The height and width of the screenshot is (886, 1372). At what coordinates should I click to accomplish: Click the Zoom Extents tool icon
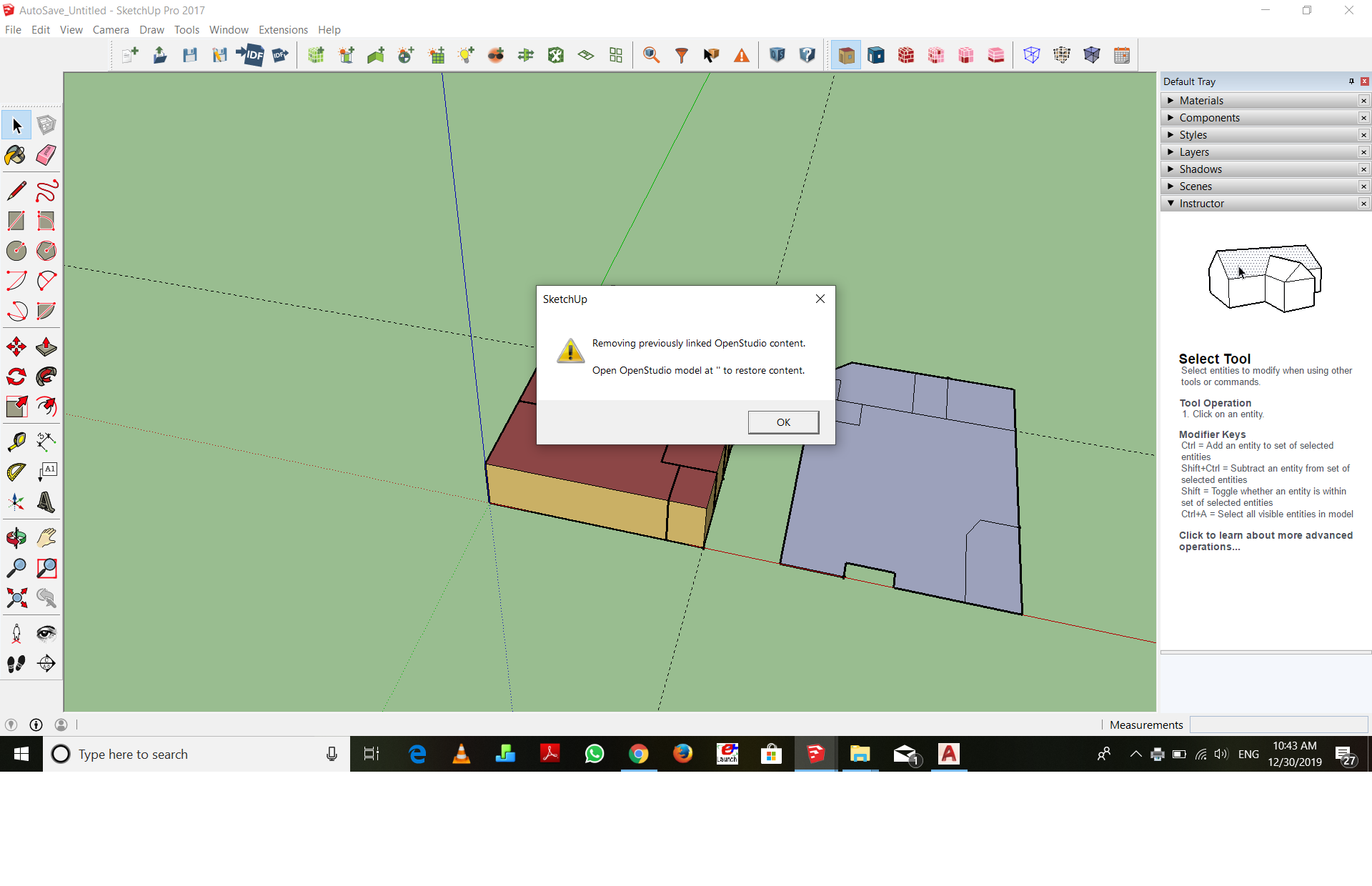[x=16, y=598]
